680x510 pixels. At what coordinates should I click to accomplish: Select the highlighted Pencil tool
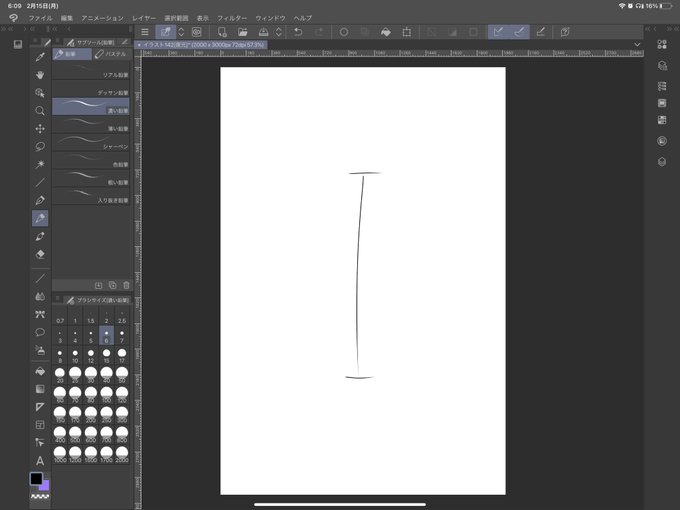(40, 218)
